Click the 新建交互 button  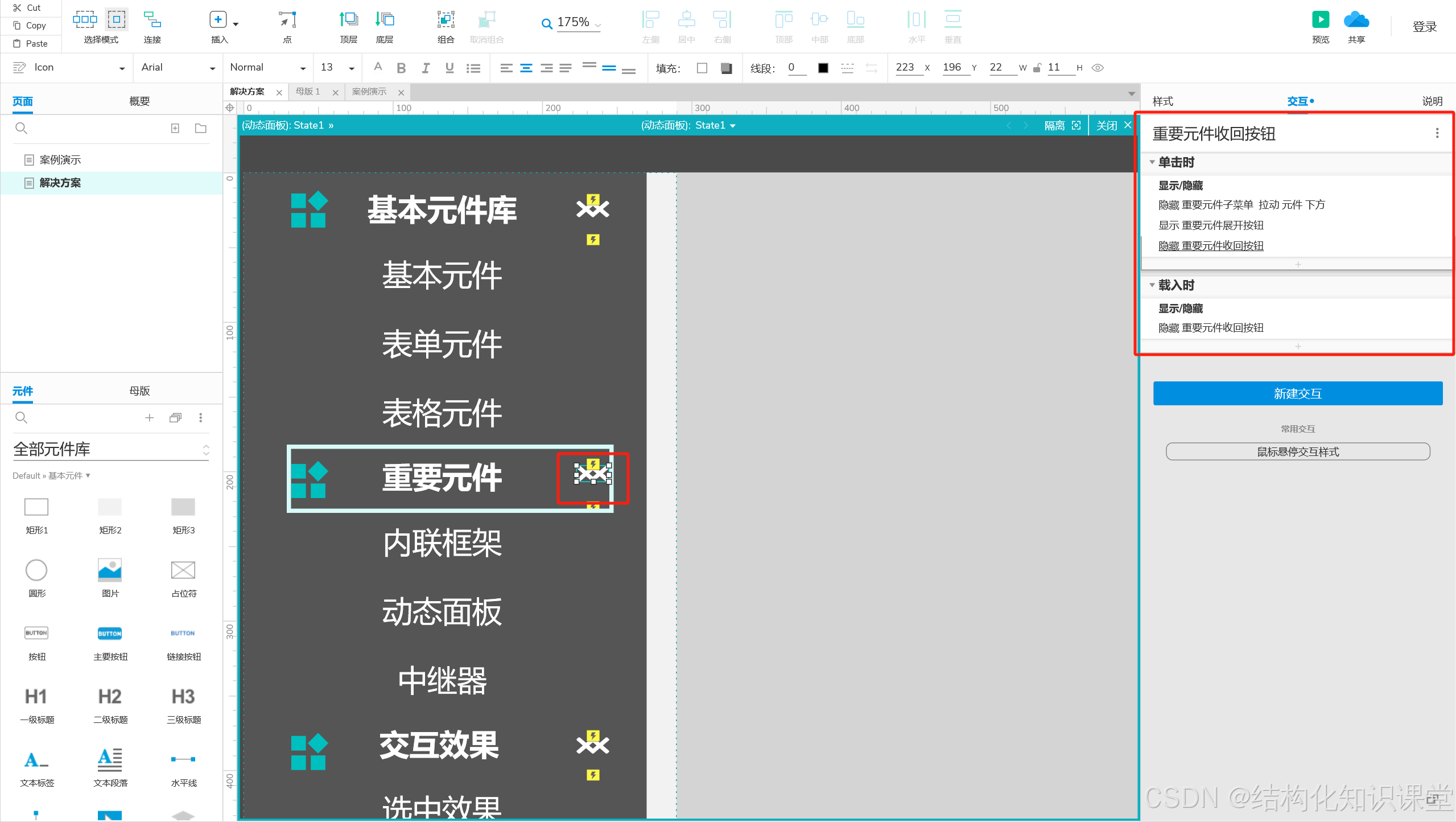1297,393
